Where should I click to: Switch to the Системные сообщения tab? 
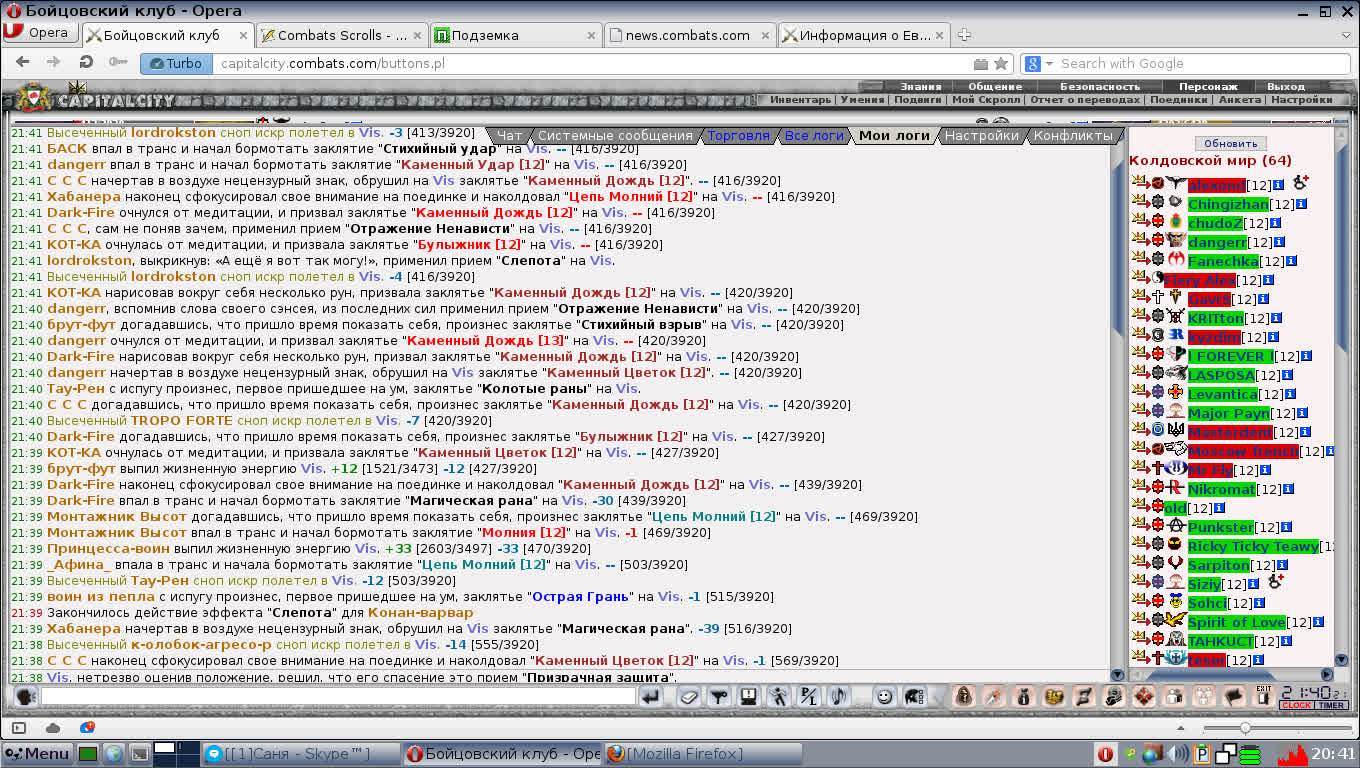[614, 135]
